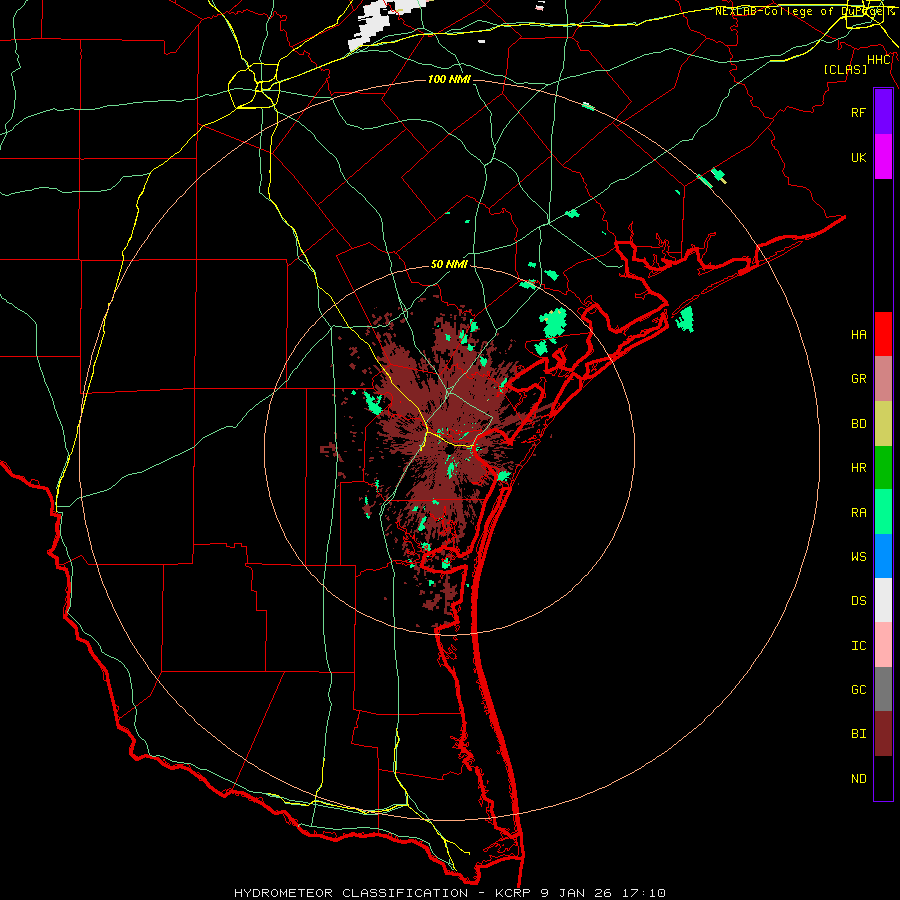Viewport: 900px width, 900px height.
Task: Click the UK legend label
Action: pos(859,157)
